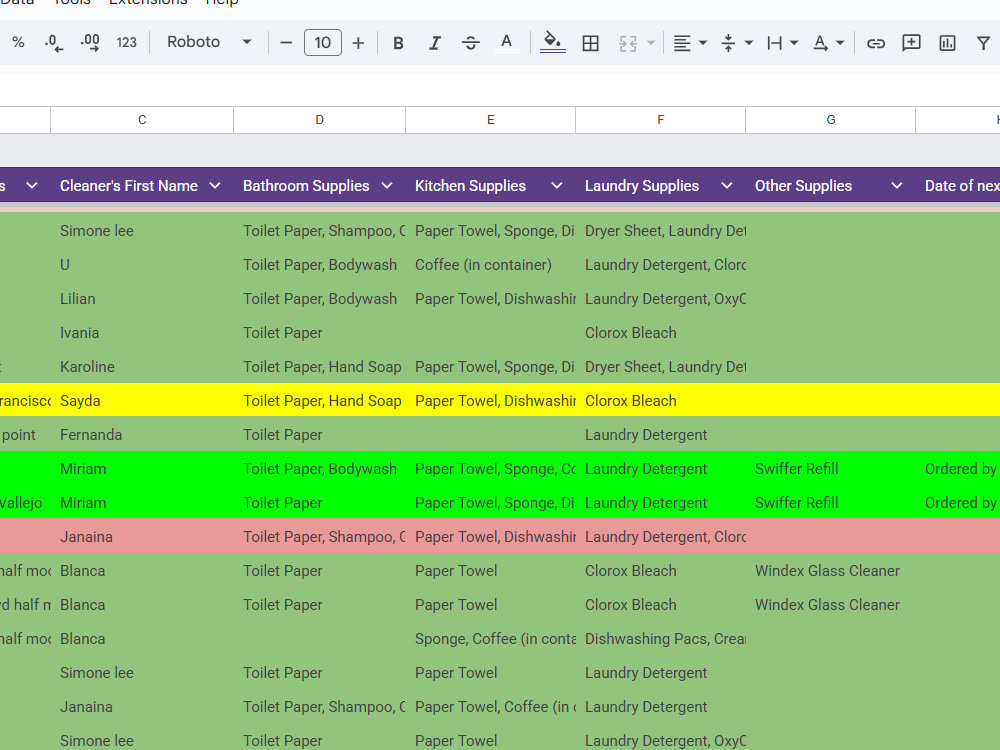Open text wrapping options
The height and width of the screenshot is (750, 1000).
point(782,43)
